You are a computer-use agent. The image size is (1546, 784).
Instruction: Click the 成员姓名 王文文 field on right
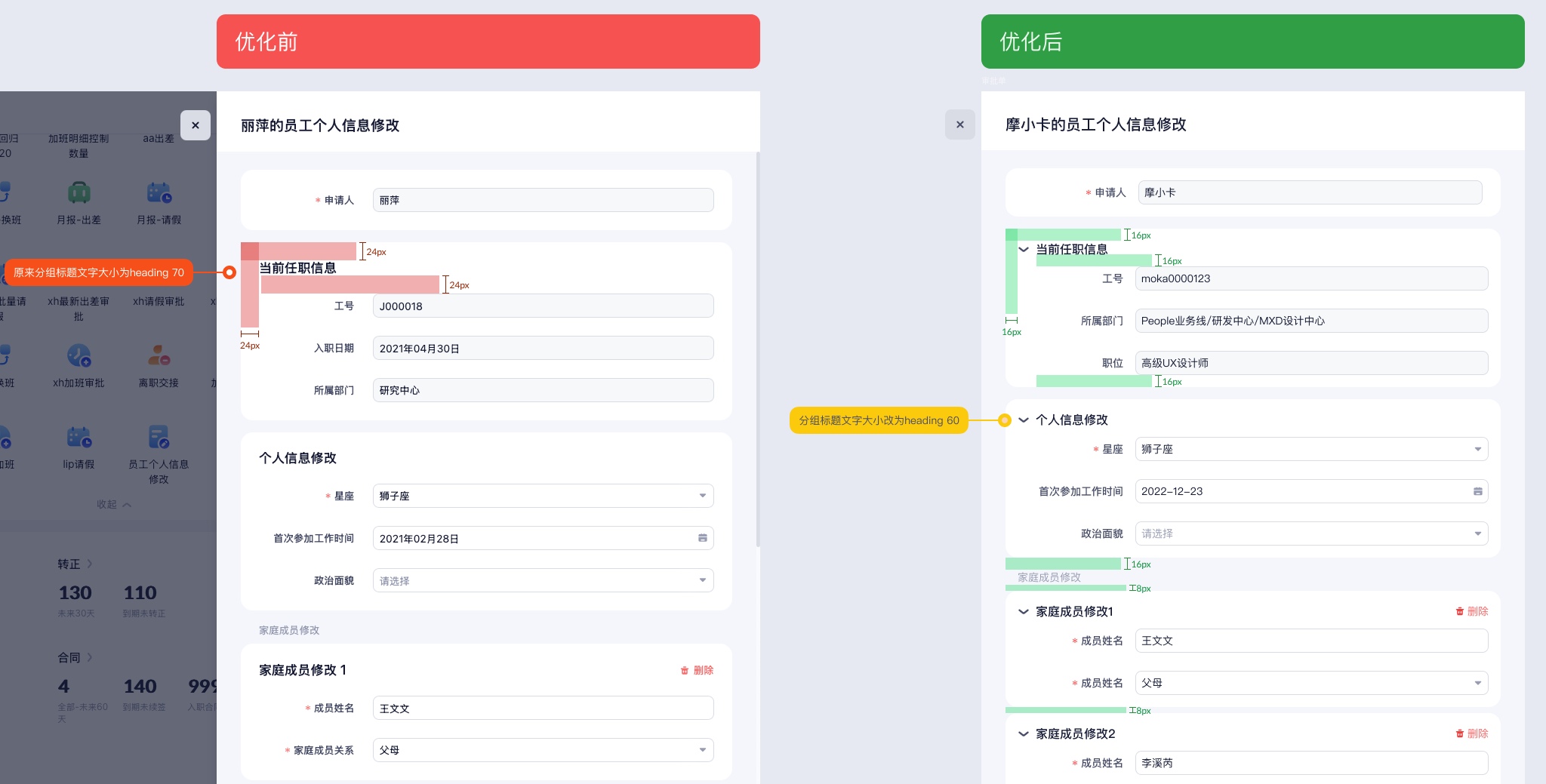(x=1312, y=641)
